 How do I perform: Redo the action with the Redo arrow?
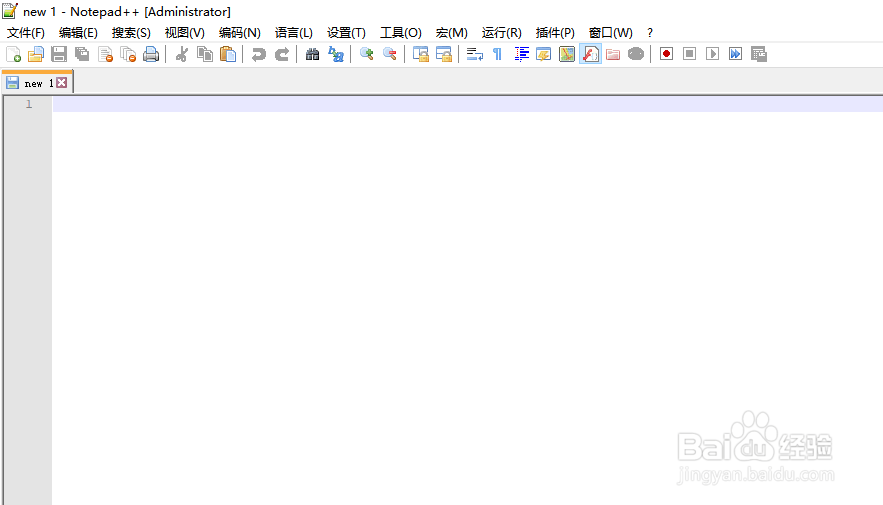tap(282, 54)
